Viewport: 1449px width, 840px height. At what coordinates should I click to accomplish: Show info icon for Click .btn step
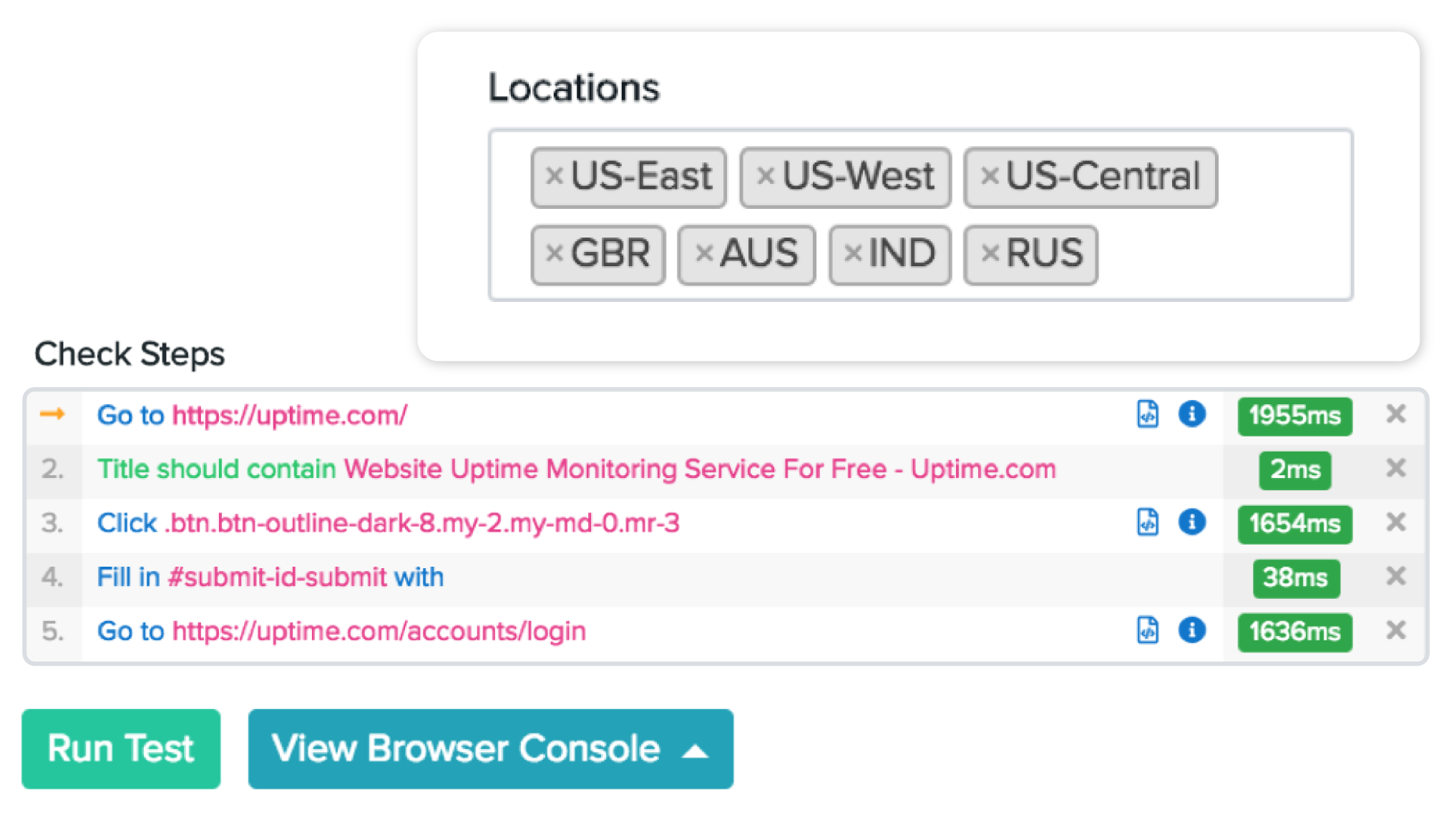point(1191,522)
